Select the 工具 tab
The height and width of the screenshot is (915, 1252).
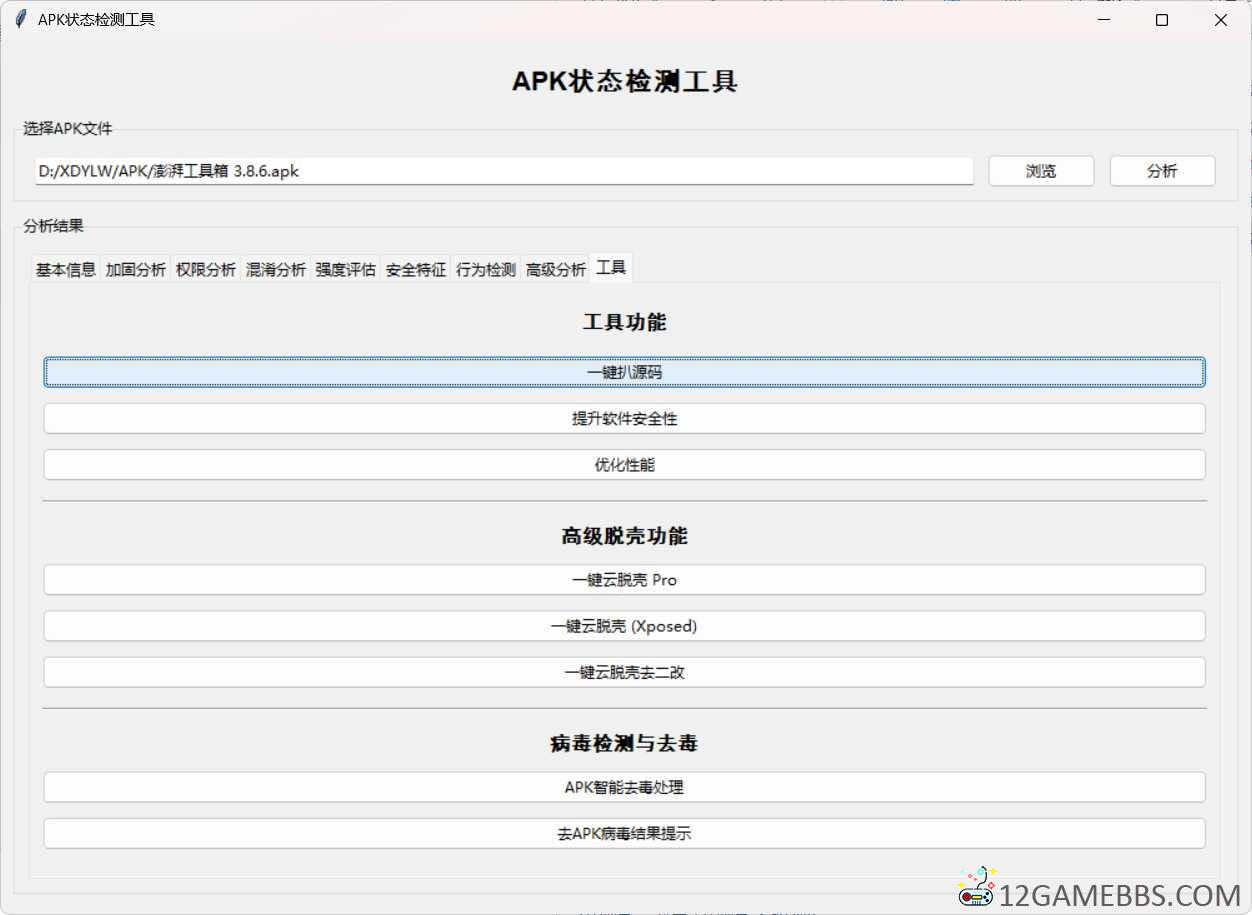(611, 268)
